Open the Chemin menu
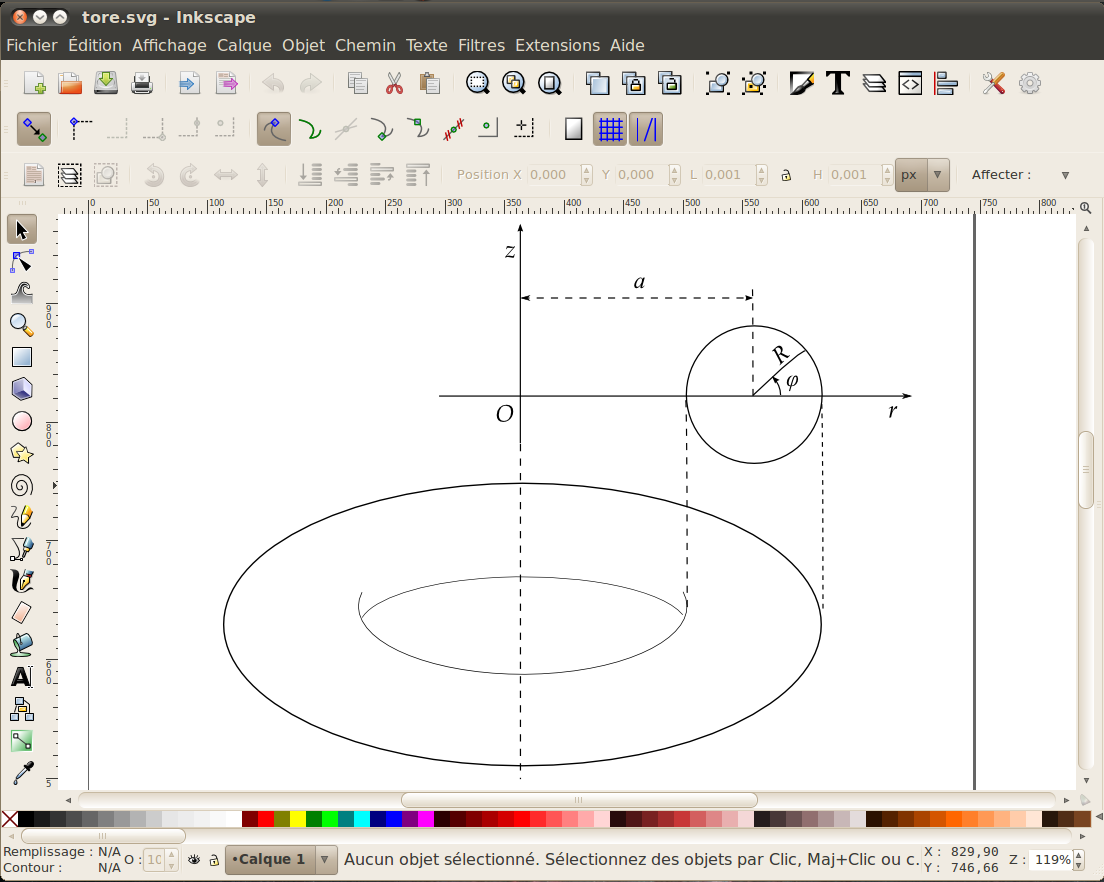 [365, 45]
